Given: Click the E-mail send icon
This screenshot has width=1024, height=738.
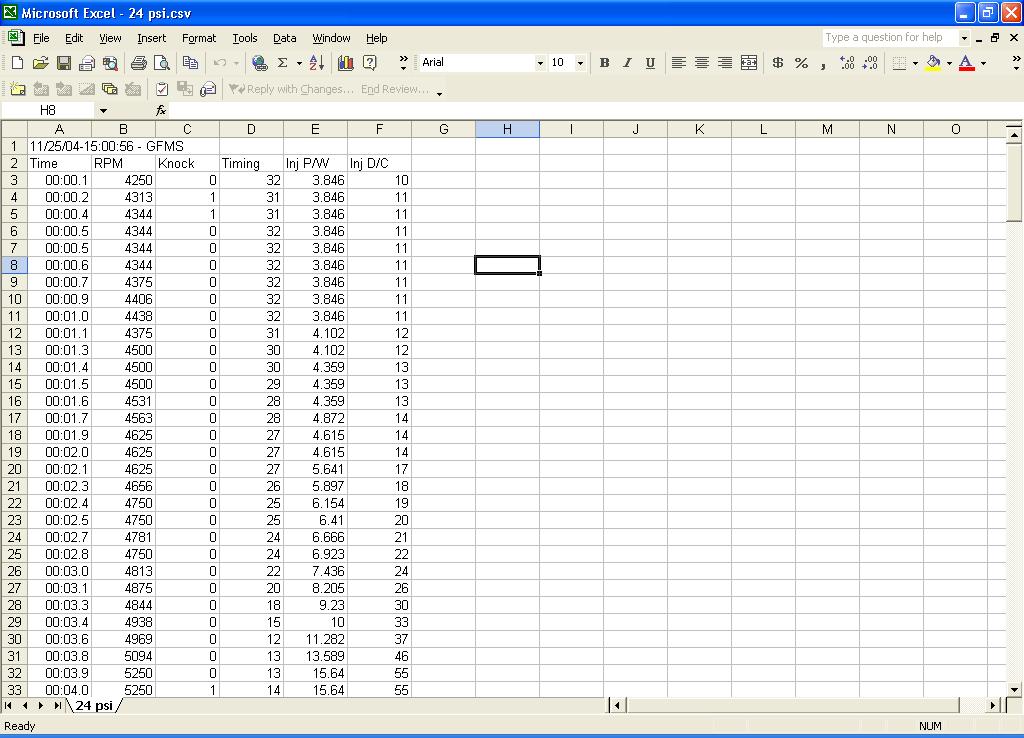Looking at the screenshot, I should click(x=86, y=63).
